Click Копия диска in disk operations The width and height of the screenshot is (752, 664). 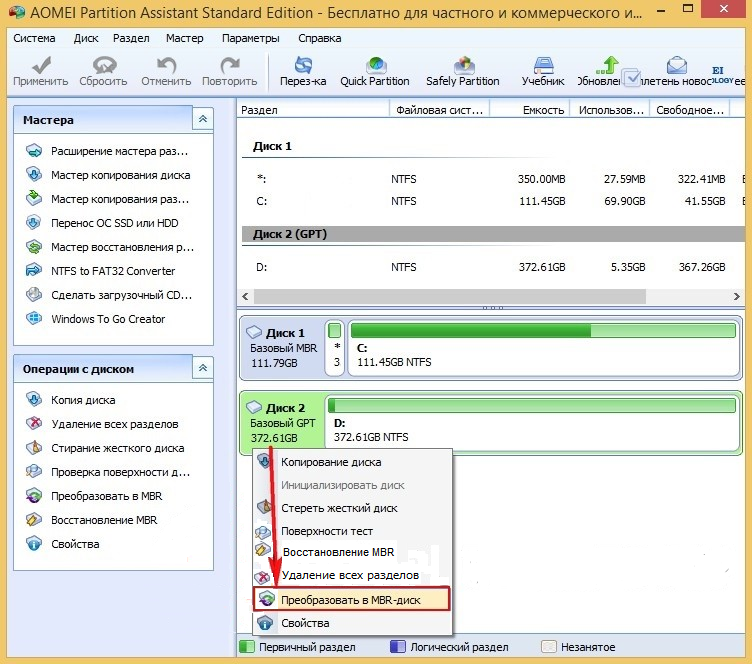click(x=70, y=400)
